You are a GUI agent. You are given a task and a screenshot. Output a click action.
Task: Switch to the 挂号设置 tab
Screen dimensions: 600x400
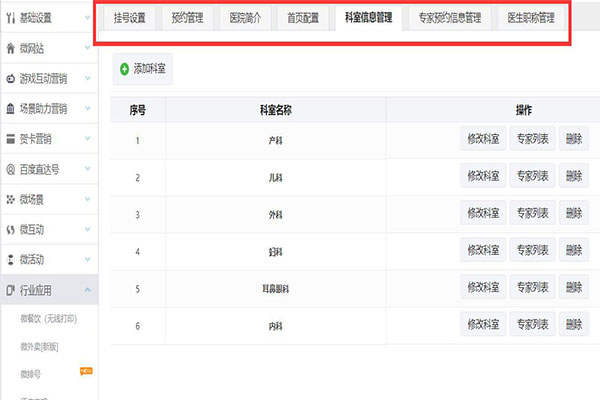point(129,18)
